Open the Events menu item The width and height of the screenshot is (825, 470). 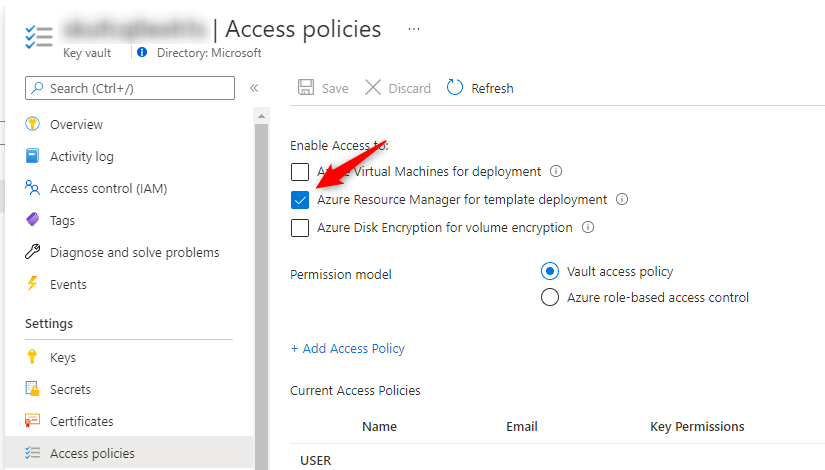click(x=68, y=285)
